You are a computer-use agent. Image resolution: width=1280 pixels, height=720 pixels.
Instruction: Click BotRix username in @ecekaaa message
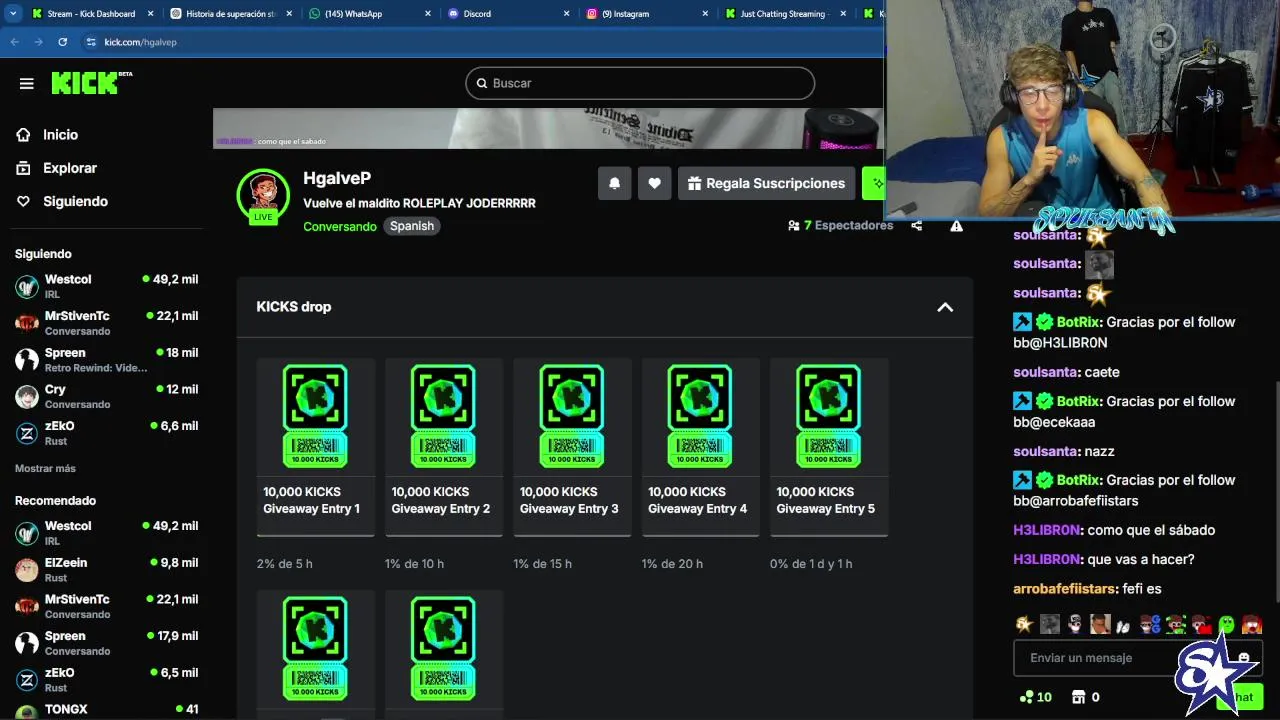click(x=1078, y=401)
